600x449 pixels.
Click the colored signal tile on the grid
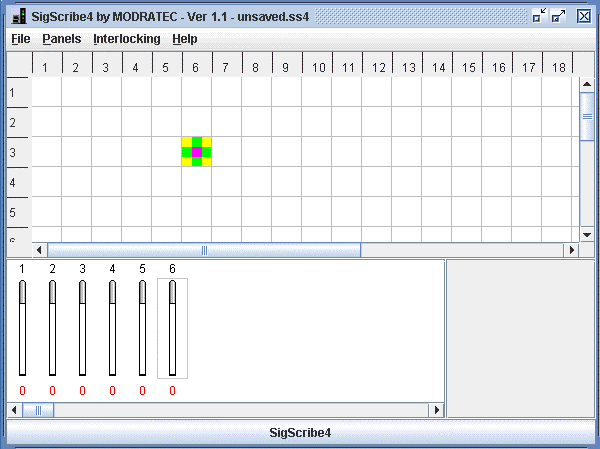pyautogui.click(x=196, y=152)
